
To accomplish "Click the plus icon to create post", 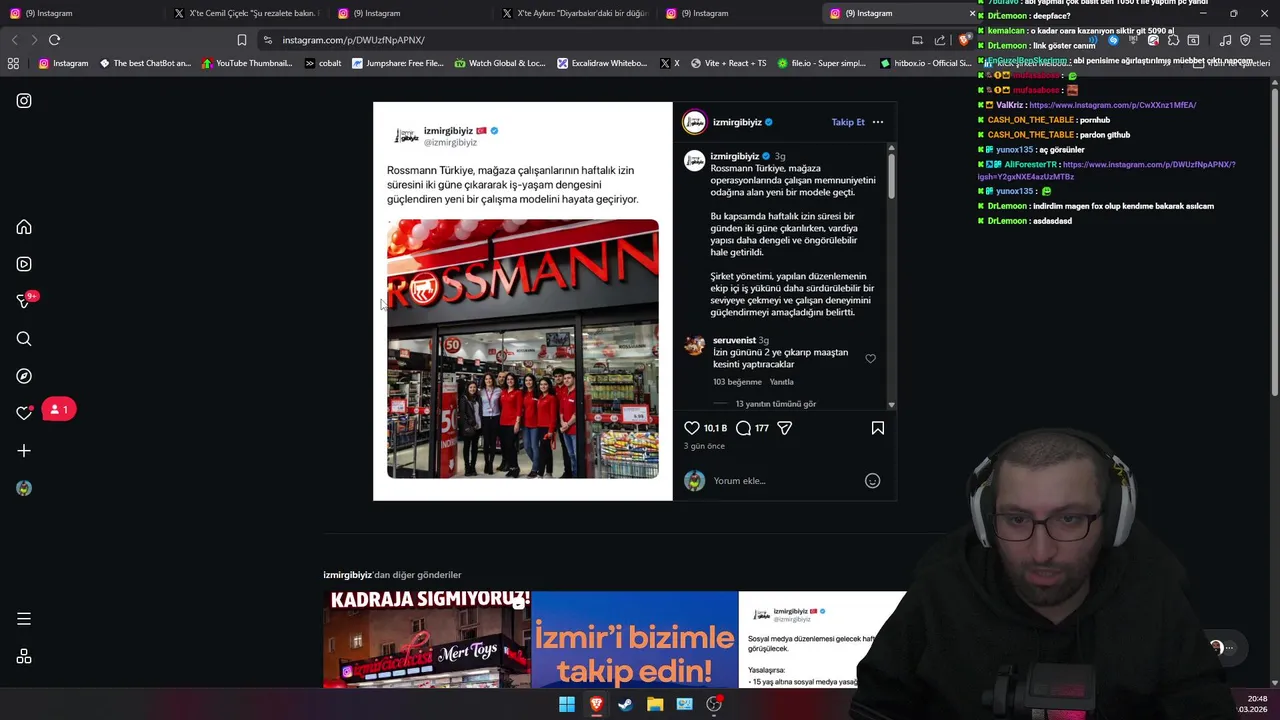I will 24,451.
